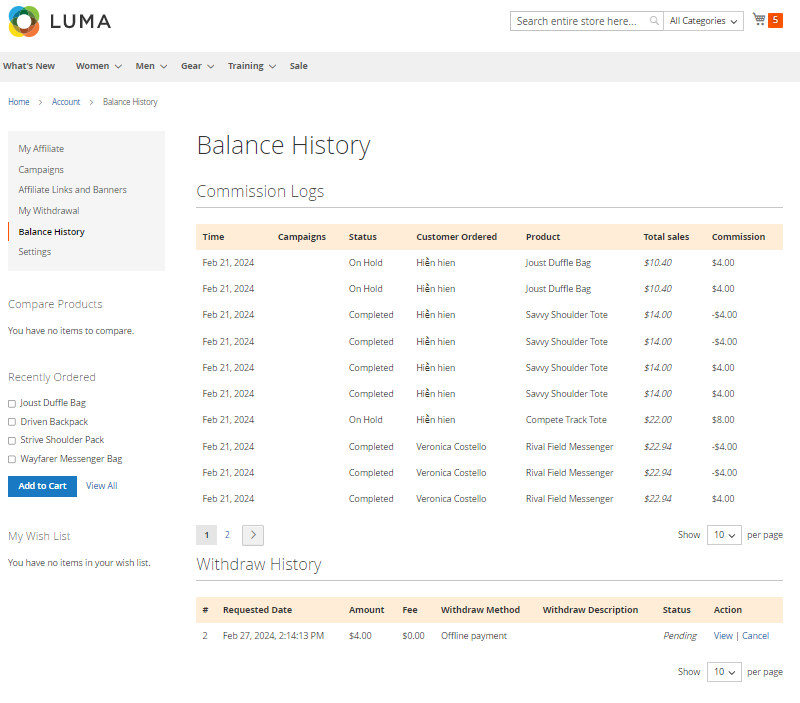Open the All Categories search dropdown
The image size is (800, 703).
point(704,21)
